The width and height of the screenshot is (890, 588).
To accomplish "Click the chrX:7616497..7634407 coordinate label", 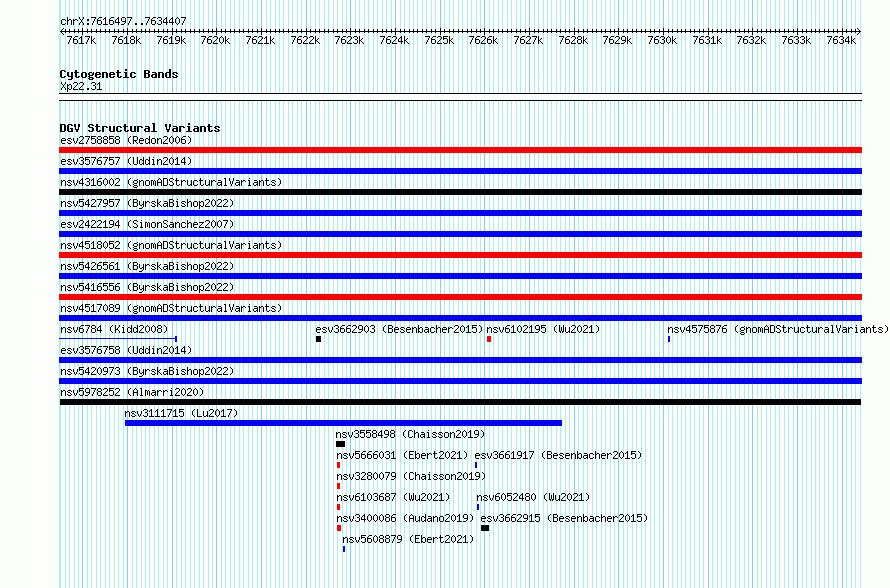I will pyautogui.click(x=123, y=21).
